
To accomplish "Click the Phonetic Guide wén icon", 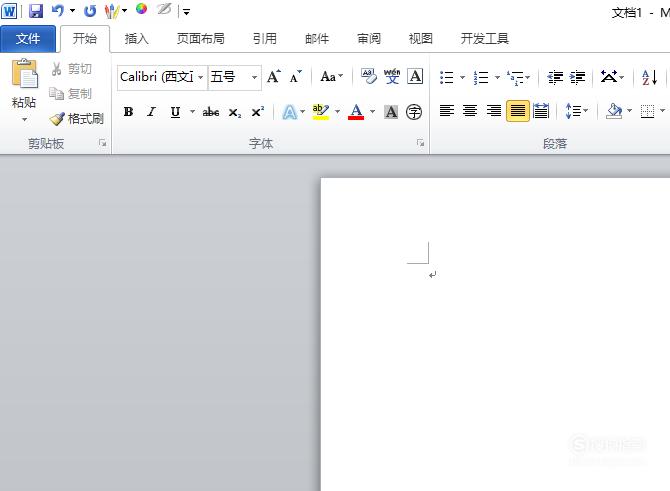I will click(392, 76).
